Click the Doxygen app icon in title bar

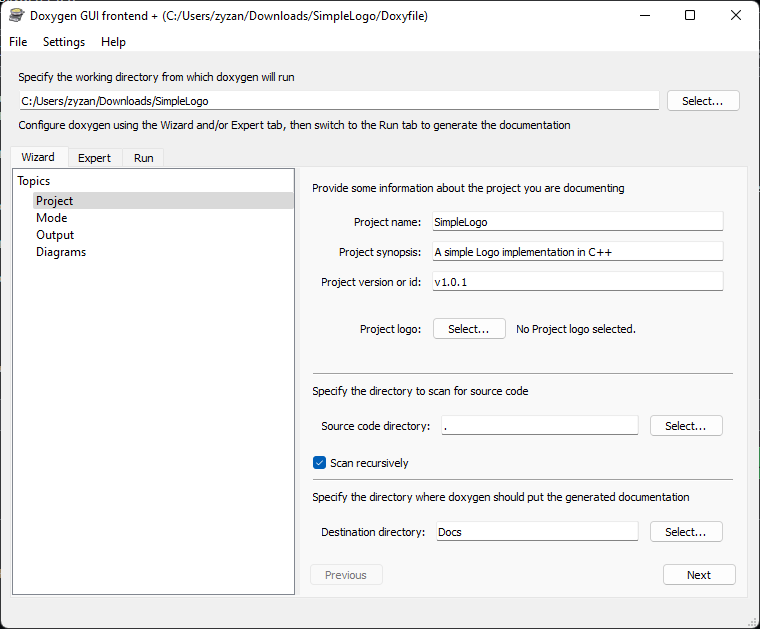pyautogui.click(x=16, y=16)
